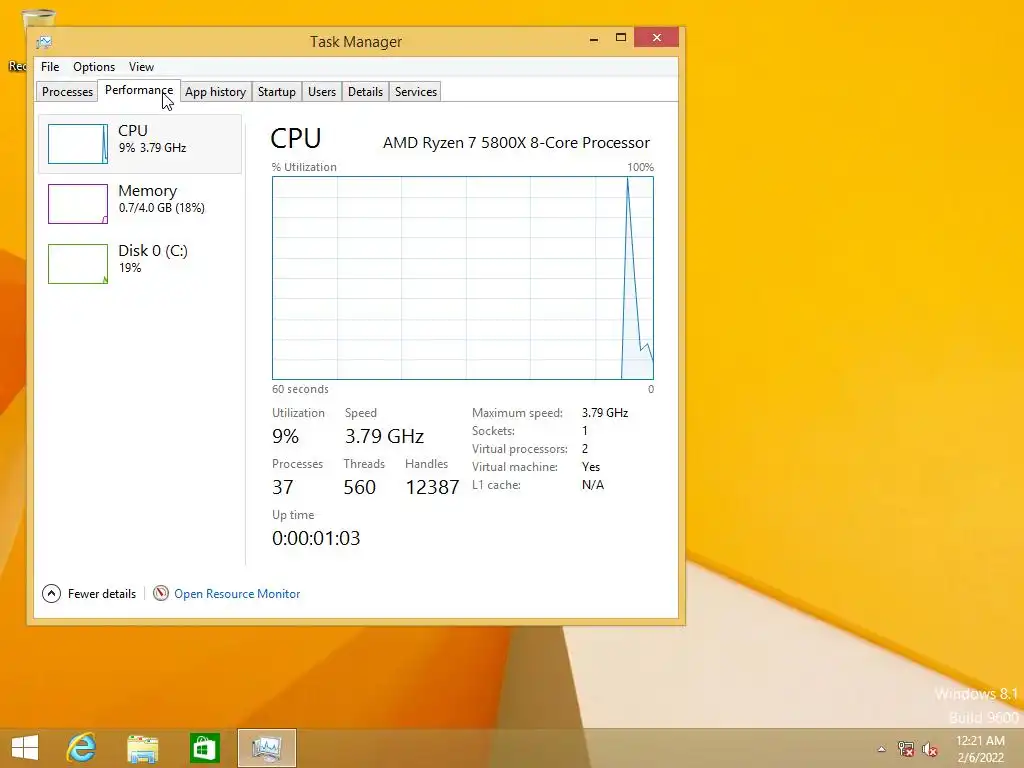Close the Task Manager window

pyautogui.click(x=656, y=38)
